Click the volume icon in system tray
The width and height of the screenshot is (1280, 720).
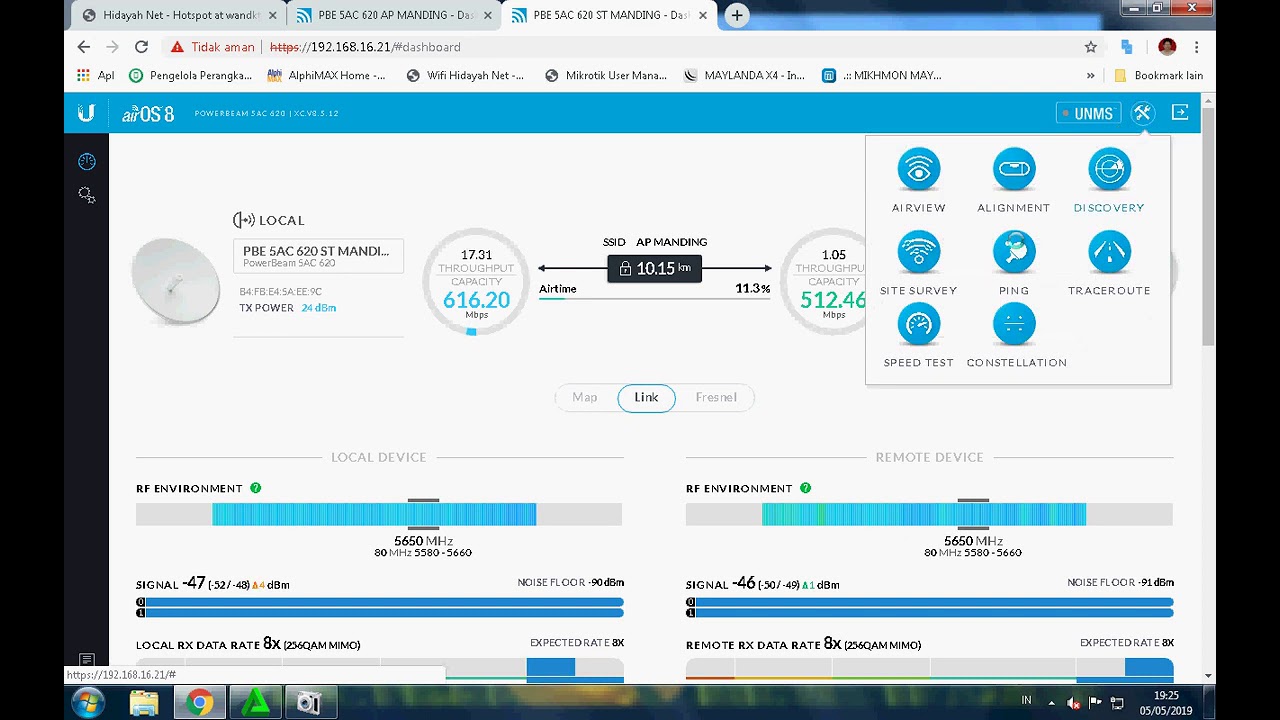click(x=1074, y=703)
